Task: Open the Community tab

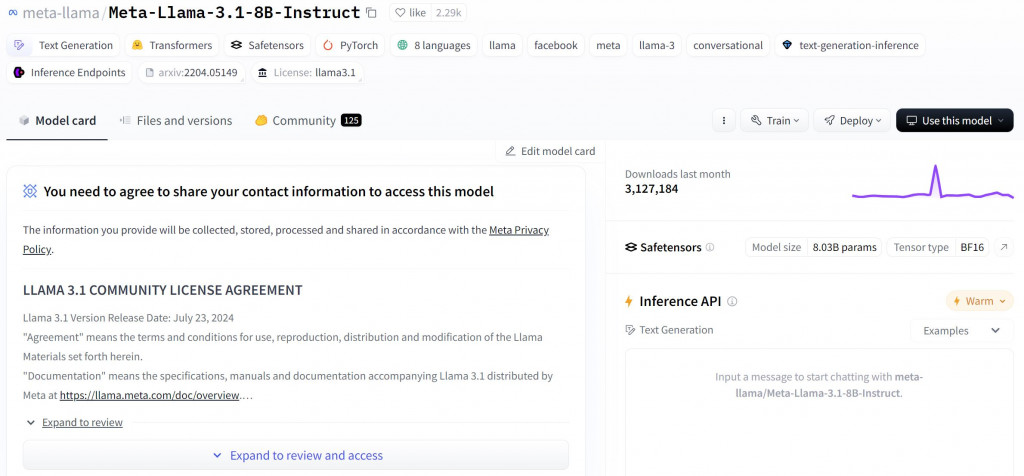Action: click(x=303, y=120)
